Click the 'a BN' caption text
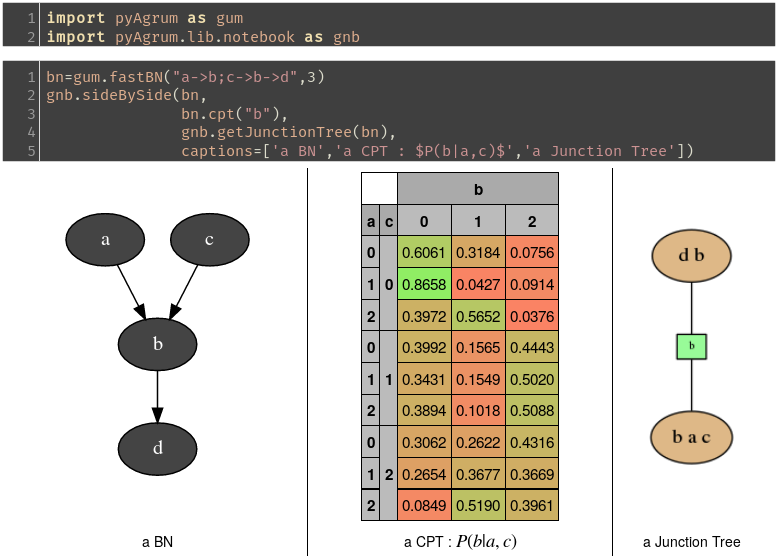The image size is (778, 559). point(157,542)
